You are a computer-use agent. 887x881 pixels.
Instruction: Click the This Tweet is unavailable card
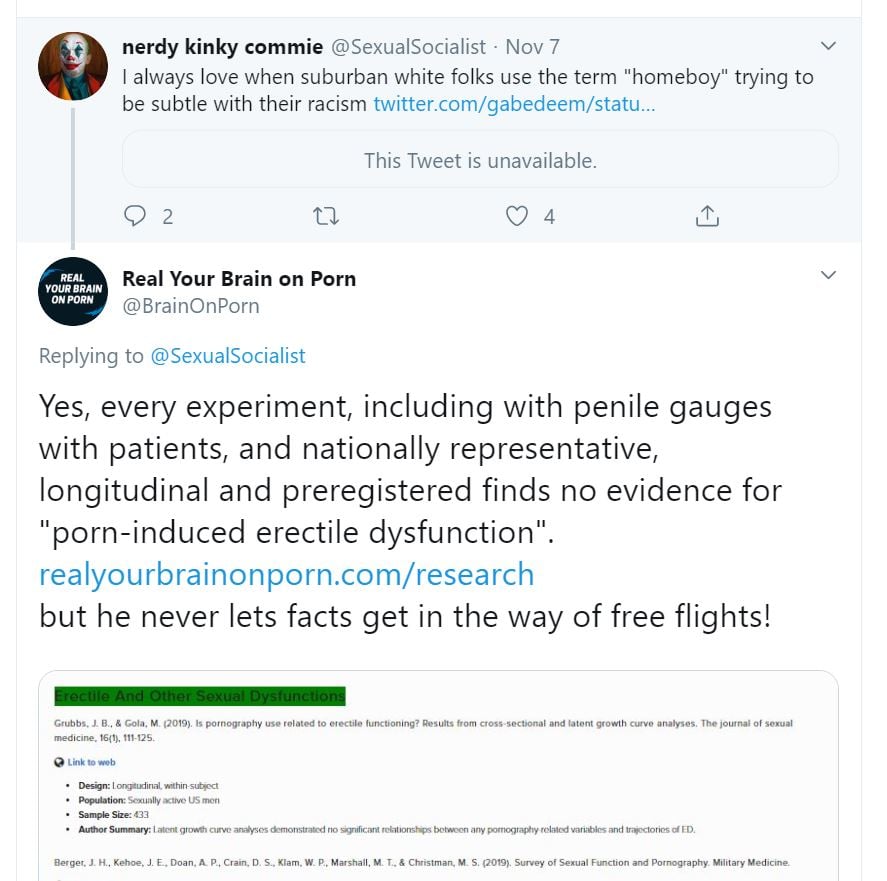[480, 160]
